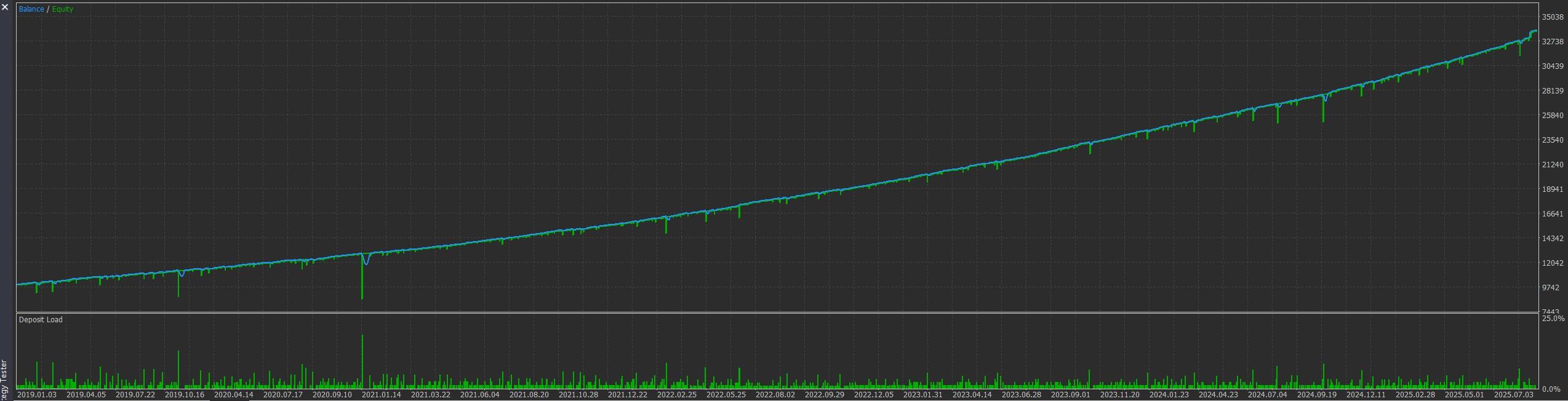This screenshot has height=401, width=1568.
Task: Click the blue Balance legend label
Action: (31, 9)
